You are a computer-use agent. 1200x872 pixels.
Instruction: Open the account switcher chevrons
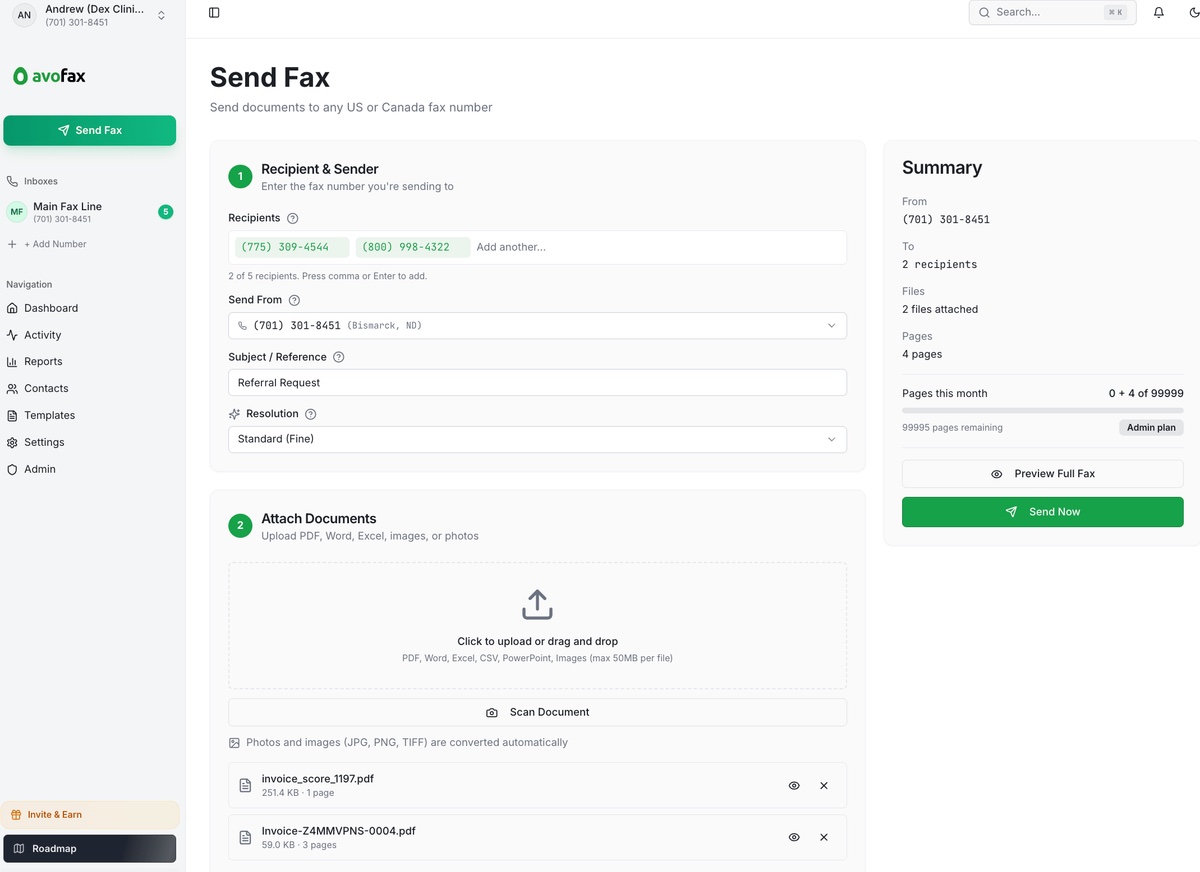click(161, 15)
